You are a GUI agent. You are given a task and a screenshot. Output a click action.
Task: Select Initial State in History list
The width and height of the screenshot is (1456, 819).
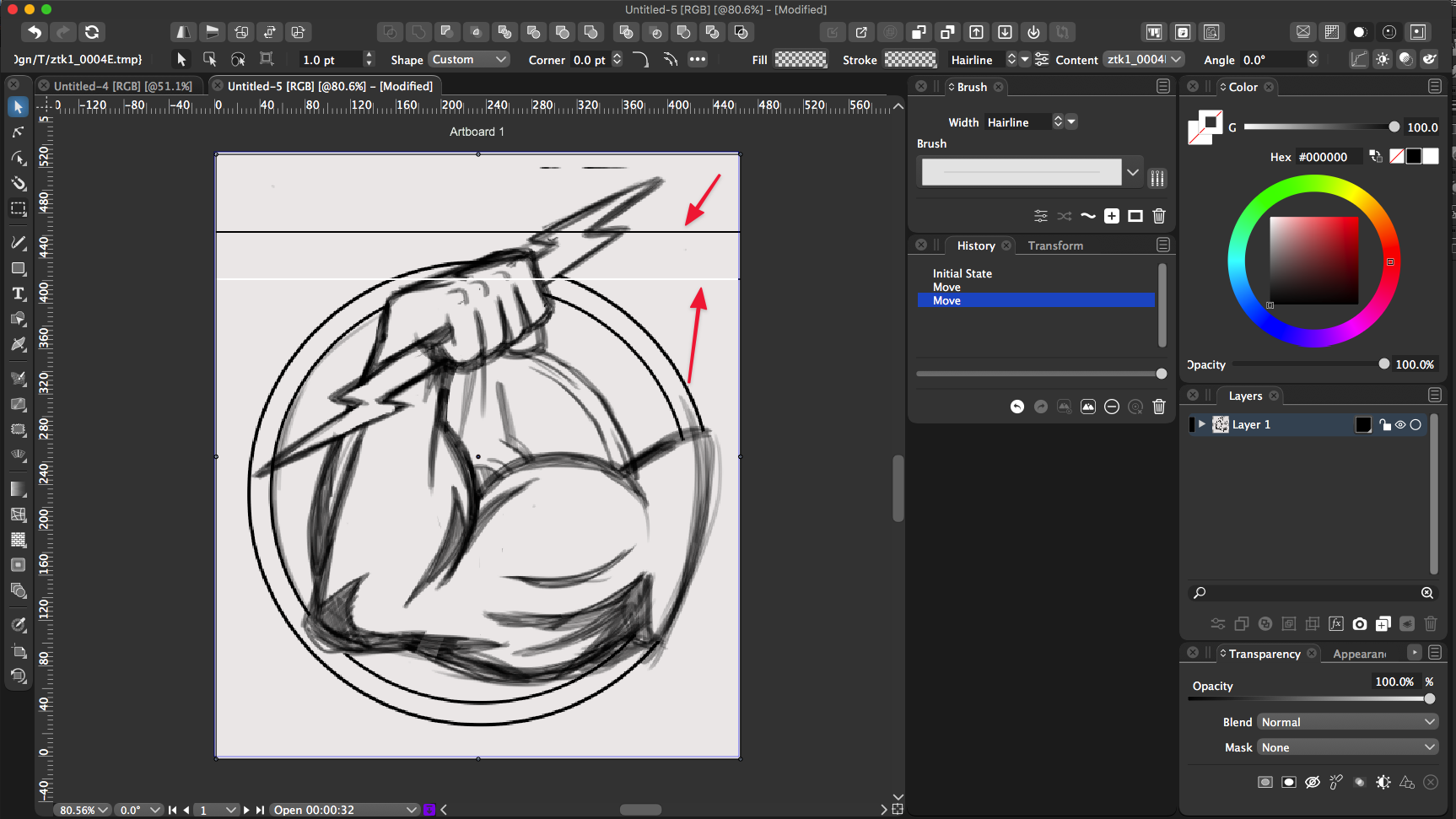(x=962, y=273)
